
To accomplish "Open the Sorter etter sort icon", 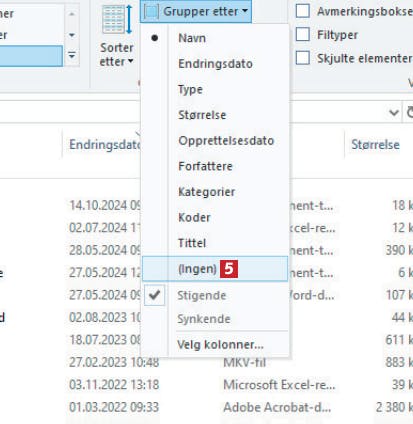I will coord(117,20).
